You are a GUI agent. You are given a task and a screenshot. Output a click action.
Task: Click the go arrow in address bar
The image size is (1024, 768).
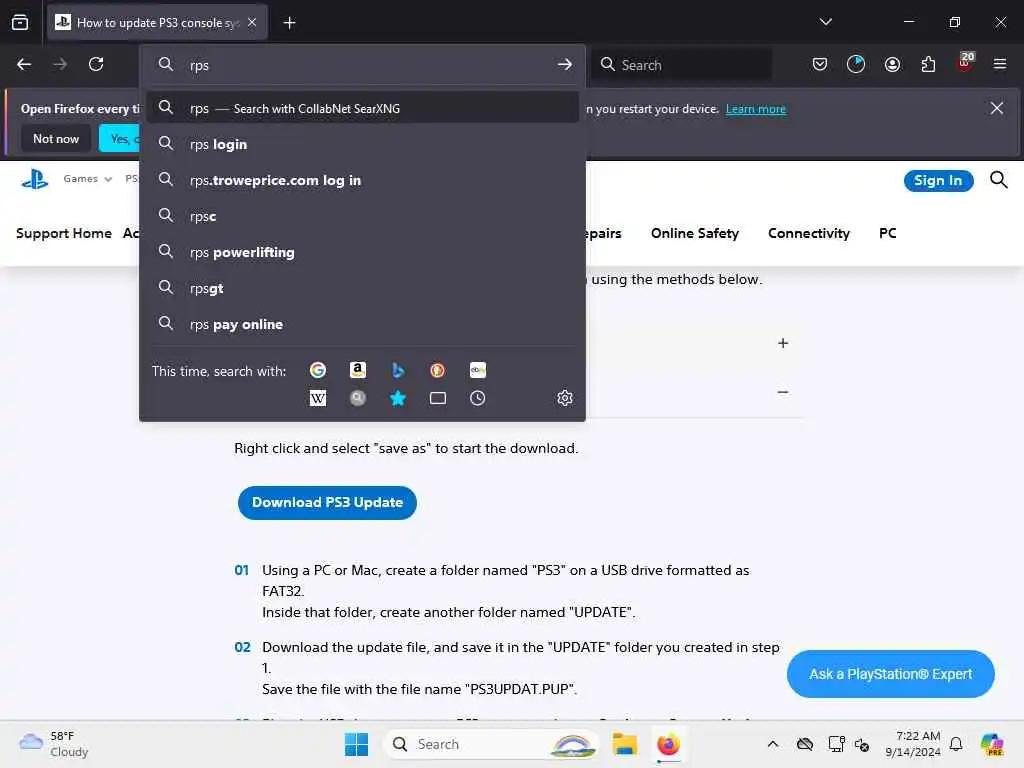pyautogui.click(x=565, y=64)
